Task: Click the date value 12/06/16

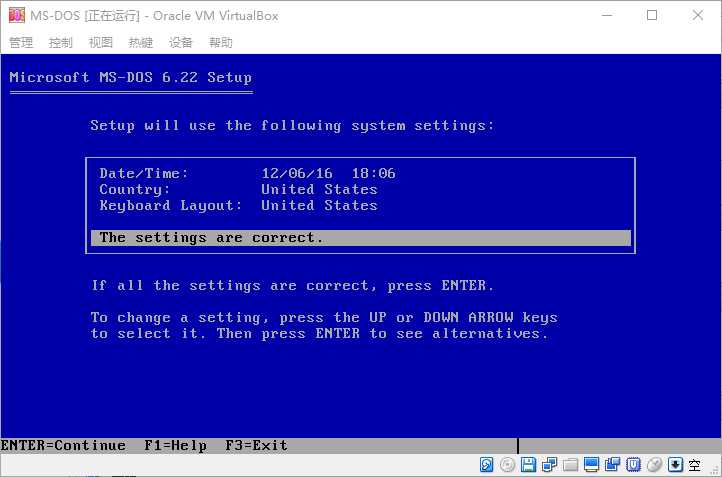Action: [297, 174]
